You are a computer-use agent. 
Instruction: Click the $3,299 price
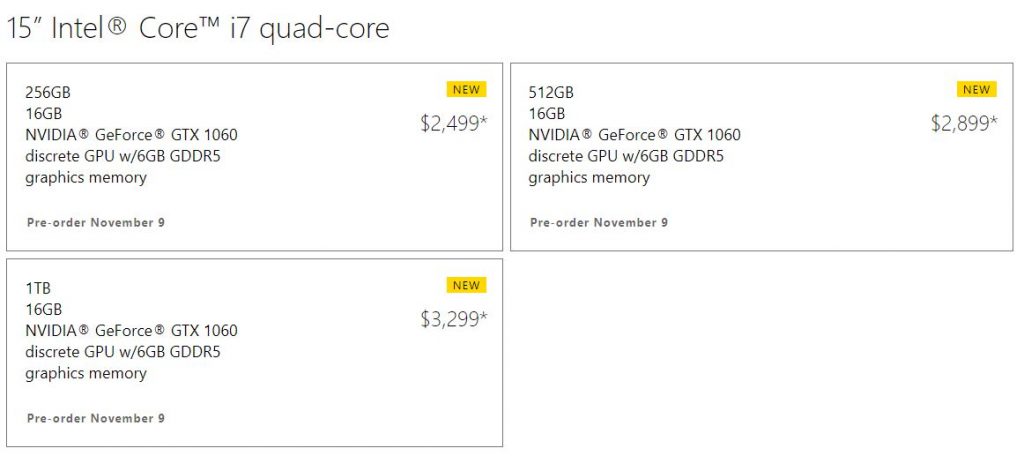pos(454,320)
